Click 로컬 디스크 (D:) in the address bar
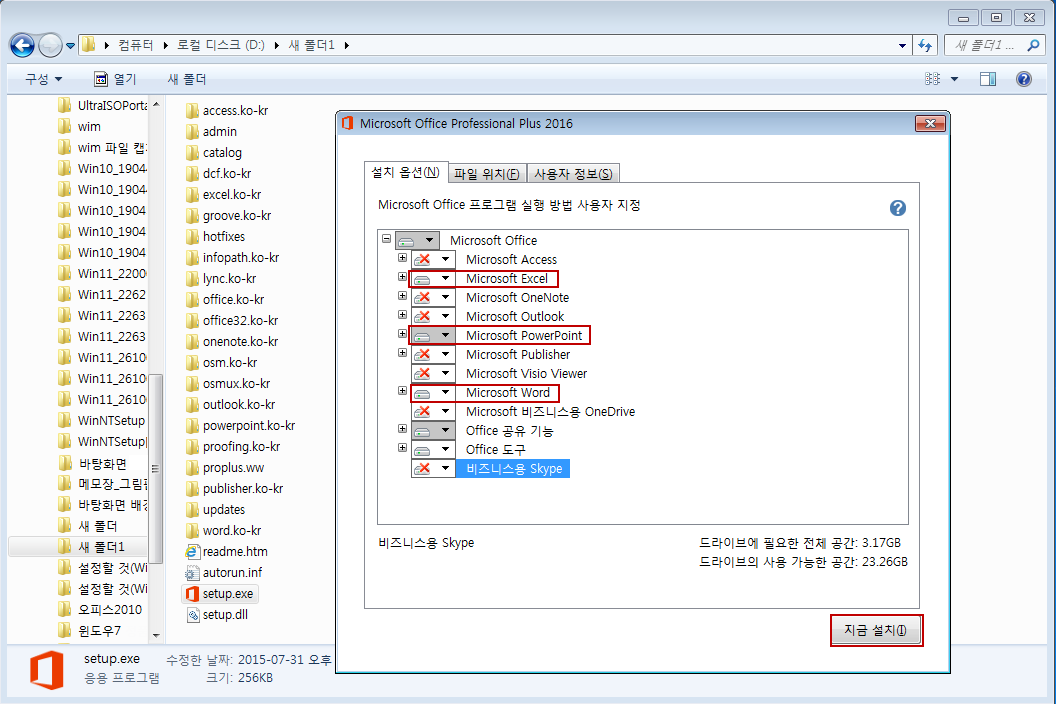The height and width of the screenshot is (704, 1056). click(x=221, y=45)
